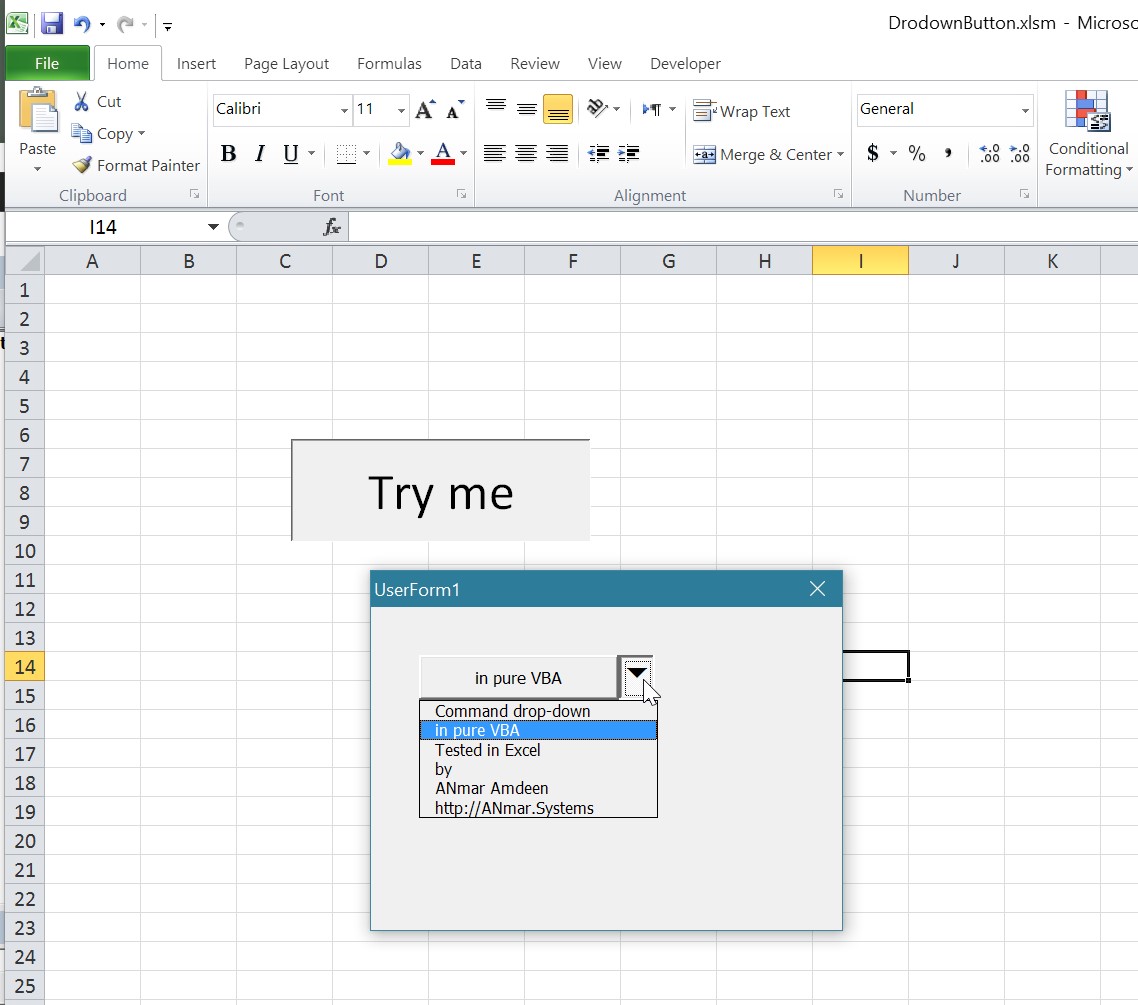Click the 'in pure VBA' command button
Viewport: 1138px width, 1005px height.
(518, 678)
